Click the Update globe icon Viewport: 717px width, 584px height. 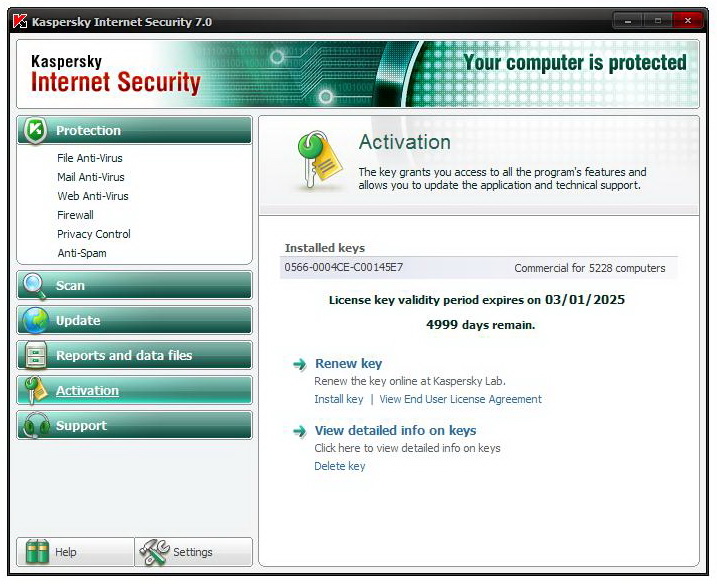[x=35, y=320]
